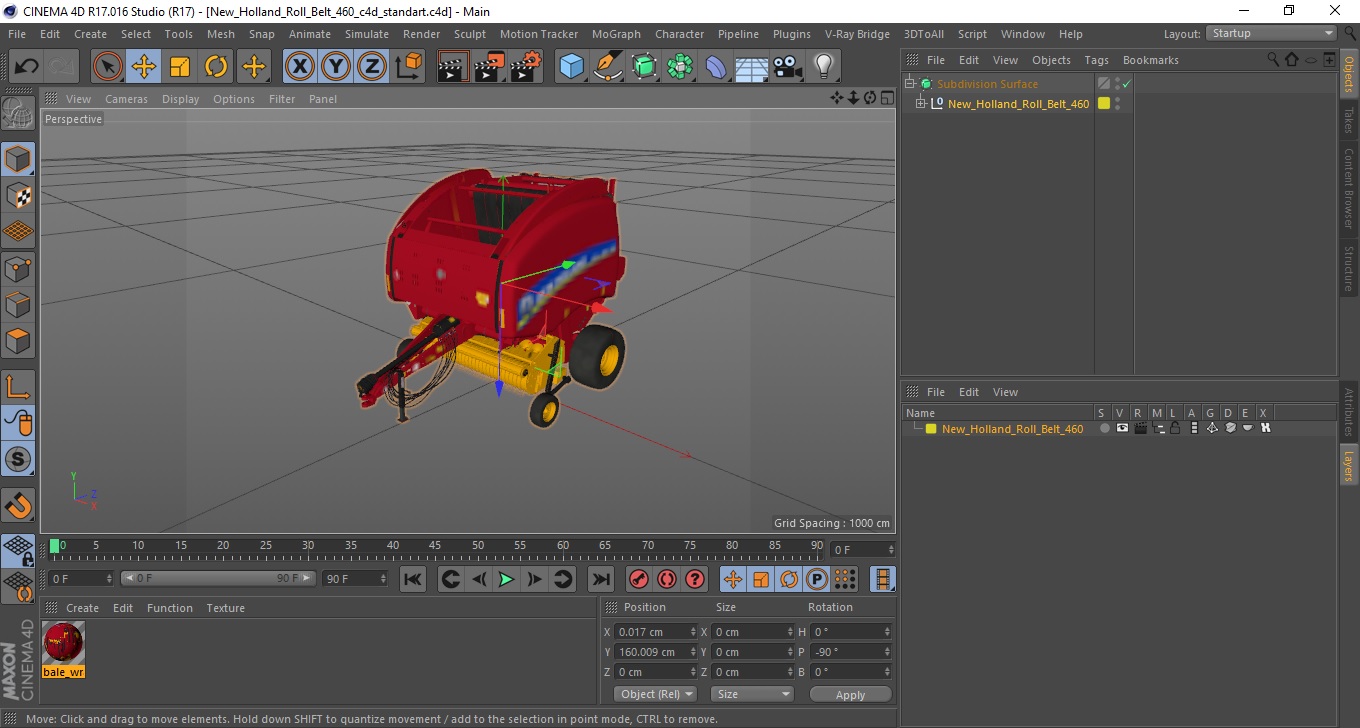This screenshot has height=728, width=1360.
Task: Open viewport Cameras menu
Action: point(126,99)
